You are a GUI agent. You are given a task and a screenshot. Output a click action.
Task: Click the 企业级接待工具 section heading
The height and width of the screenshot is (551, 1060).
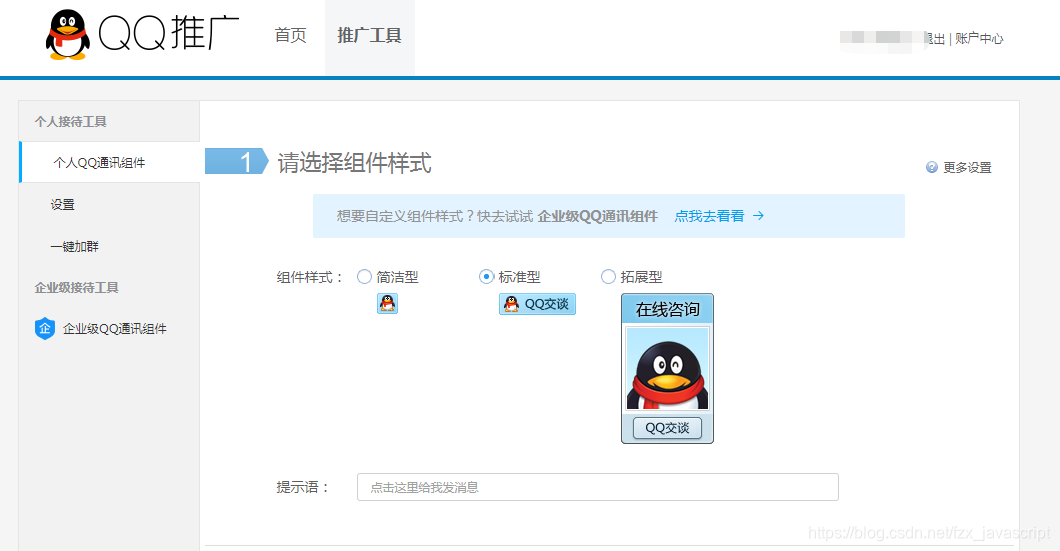tap(76, 287)
